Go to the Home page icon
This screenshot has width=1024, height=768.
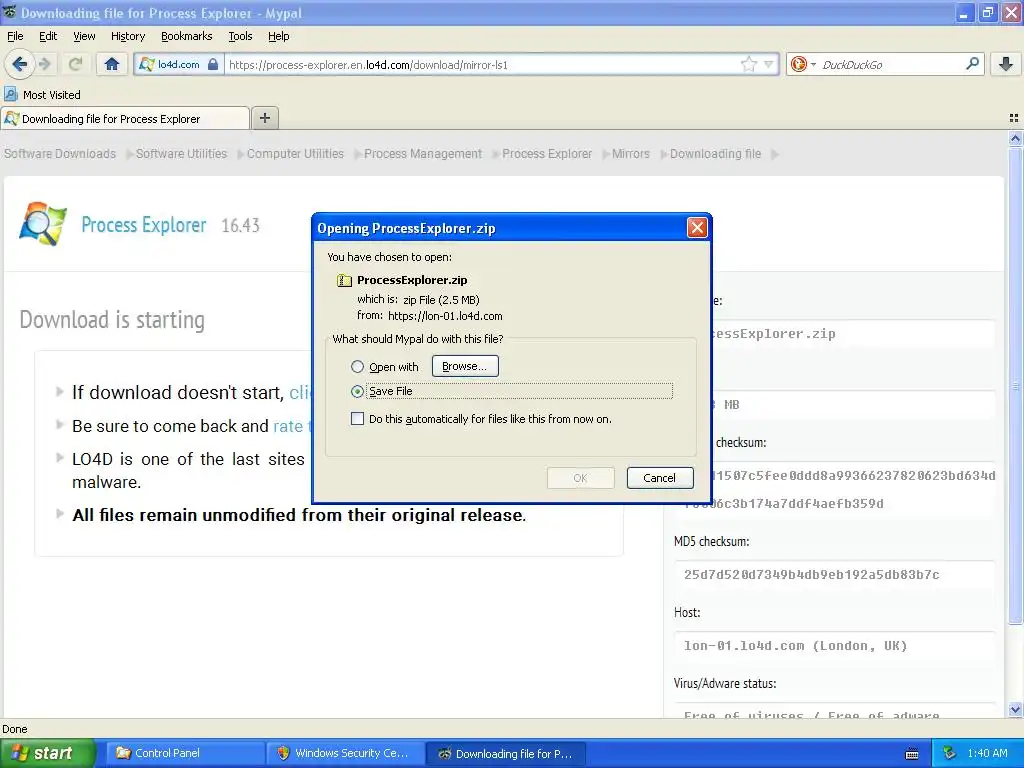112,64
